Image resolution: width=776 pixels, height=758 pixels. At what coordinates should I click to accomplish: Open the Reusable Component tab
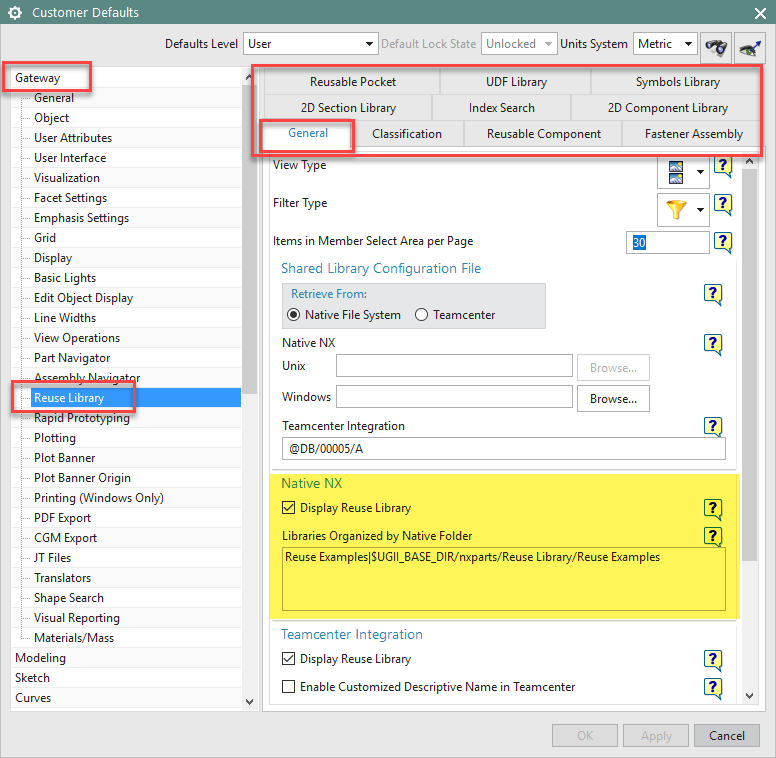[543, 134]
